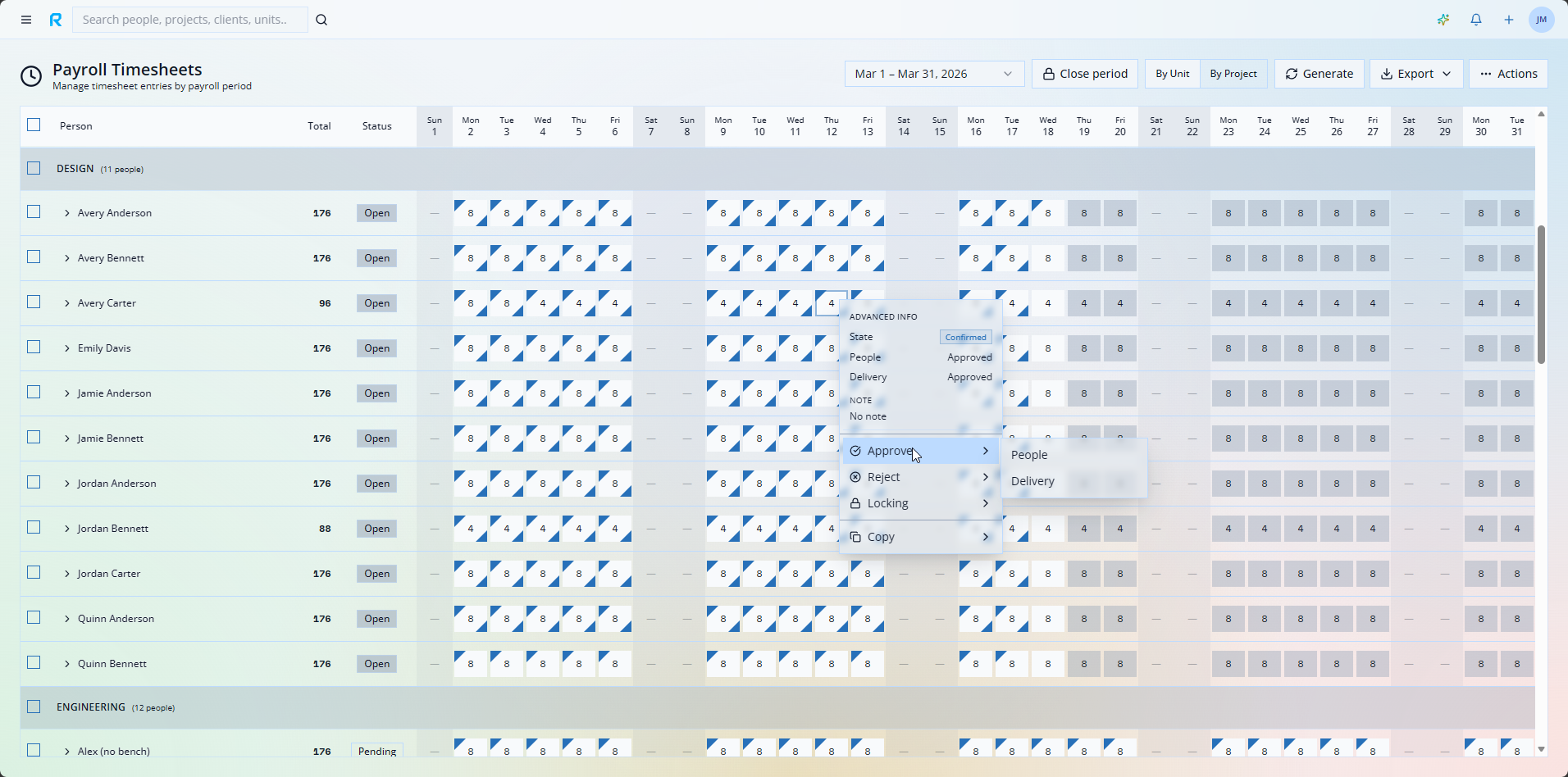Screen dimensions: 1568x777
Task: Click the Actions ellipsis button
Action: [1508, 73]
